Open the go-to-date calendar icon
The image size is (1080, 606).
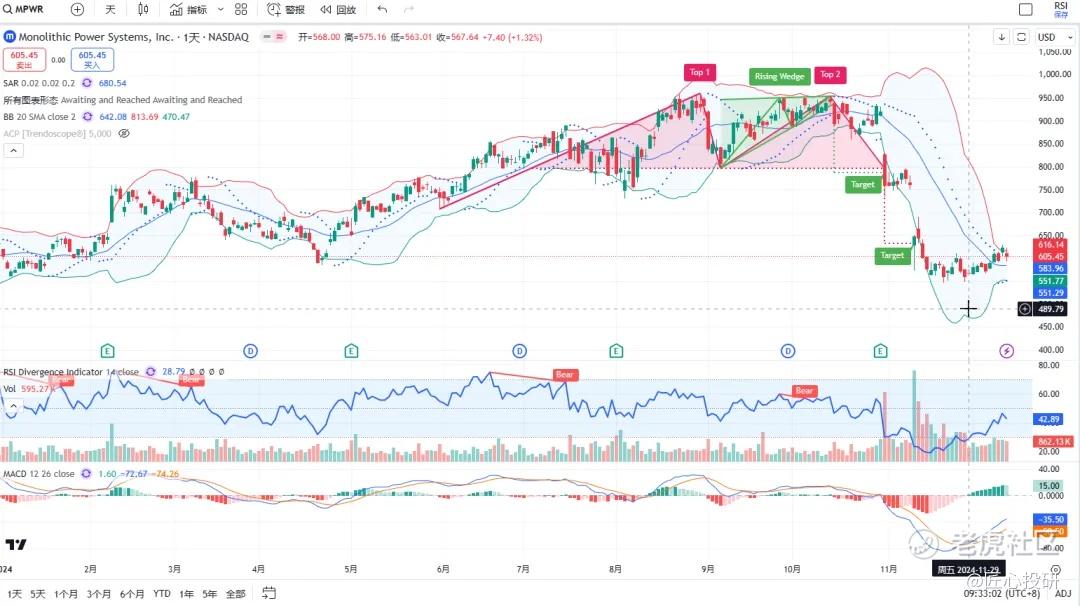269,593
